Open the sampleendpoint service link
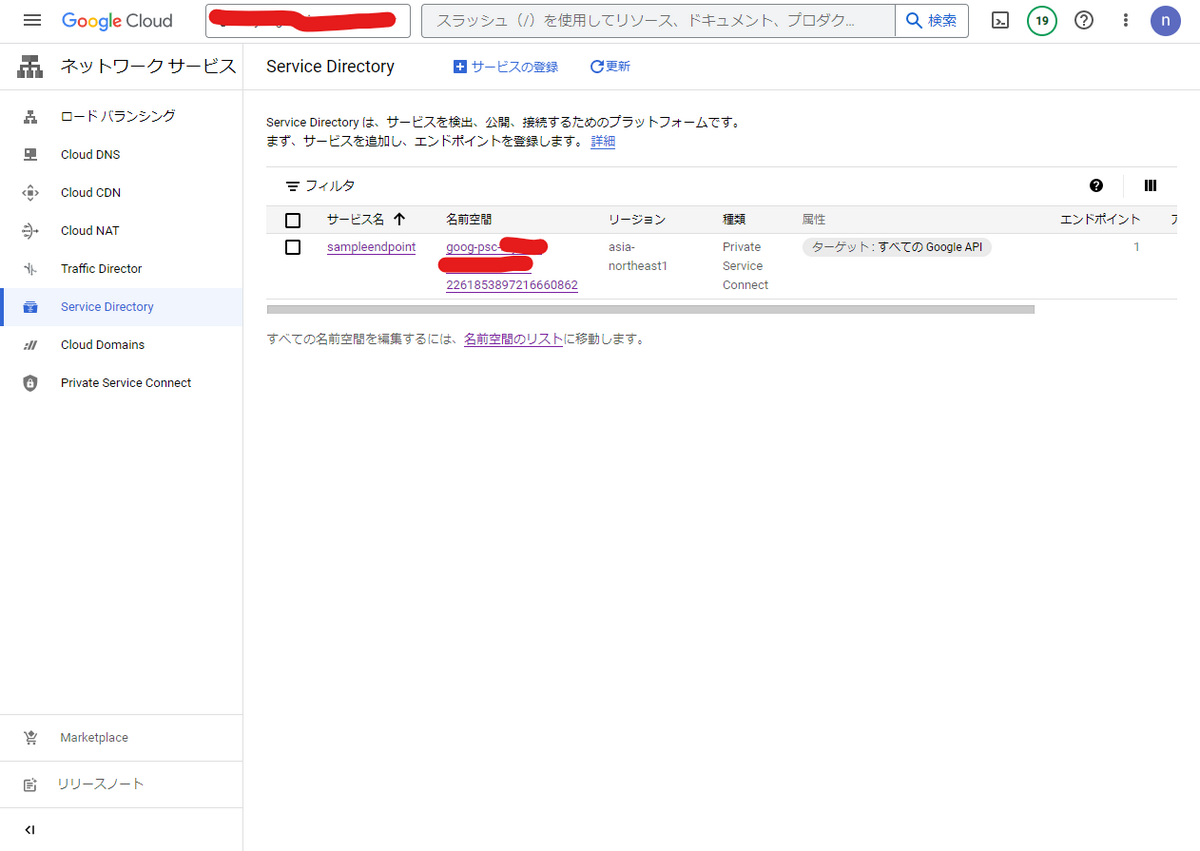The height and width of the screenshot is (851, 1200). click(x=371, y=247)
